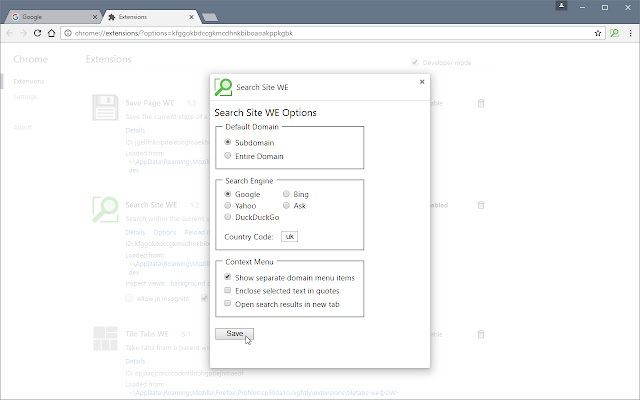Choose DuckDuckGo as search engine

(x=228, y=217)
